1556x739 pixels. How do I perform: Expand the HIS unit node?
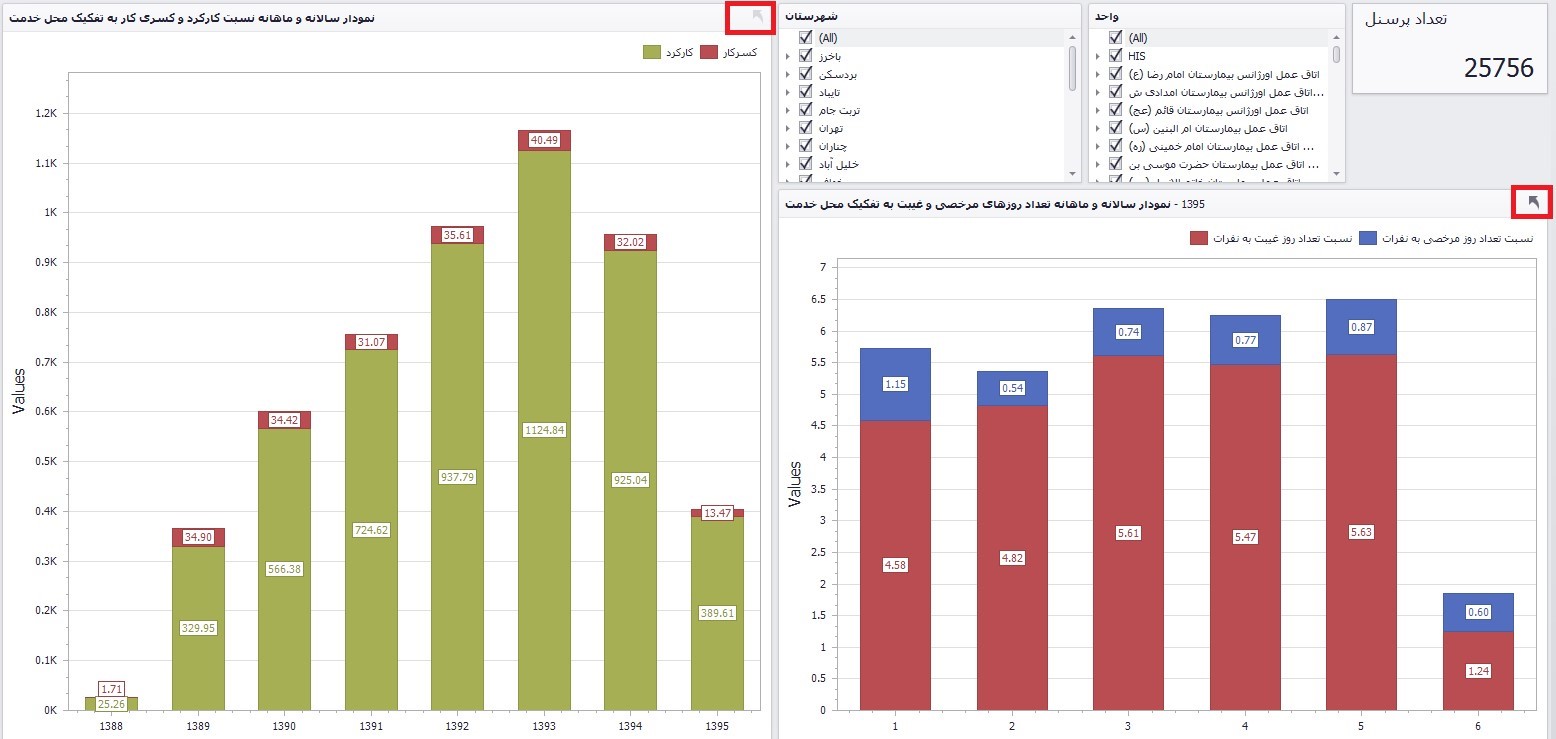(1098, 57)
